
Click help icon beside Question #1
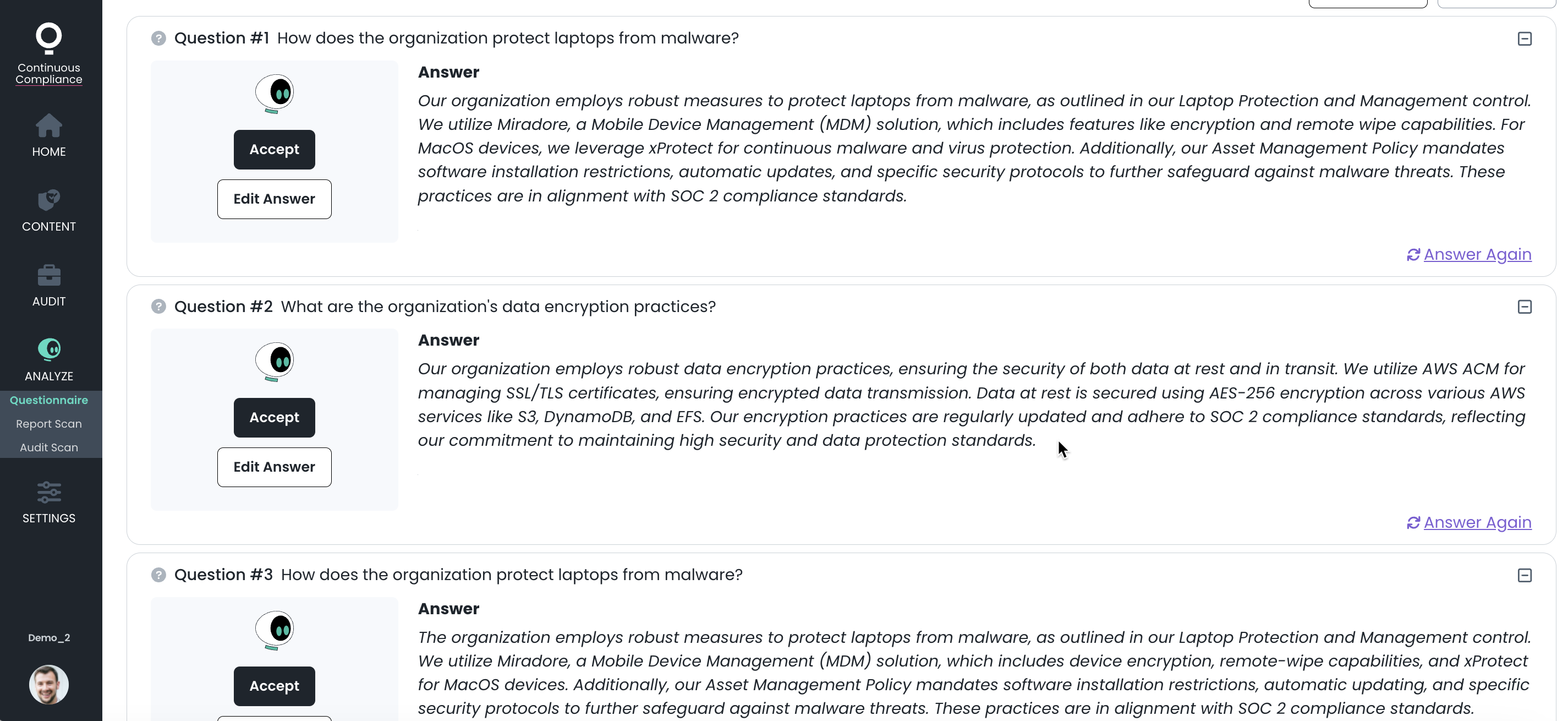(x=158, y=39)
